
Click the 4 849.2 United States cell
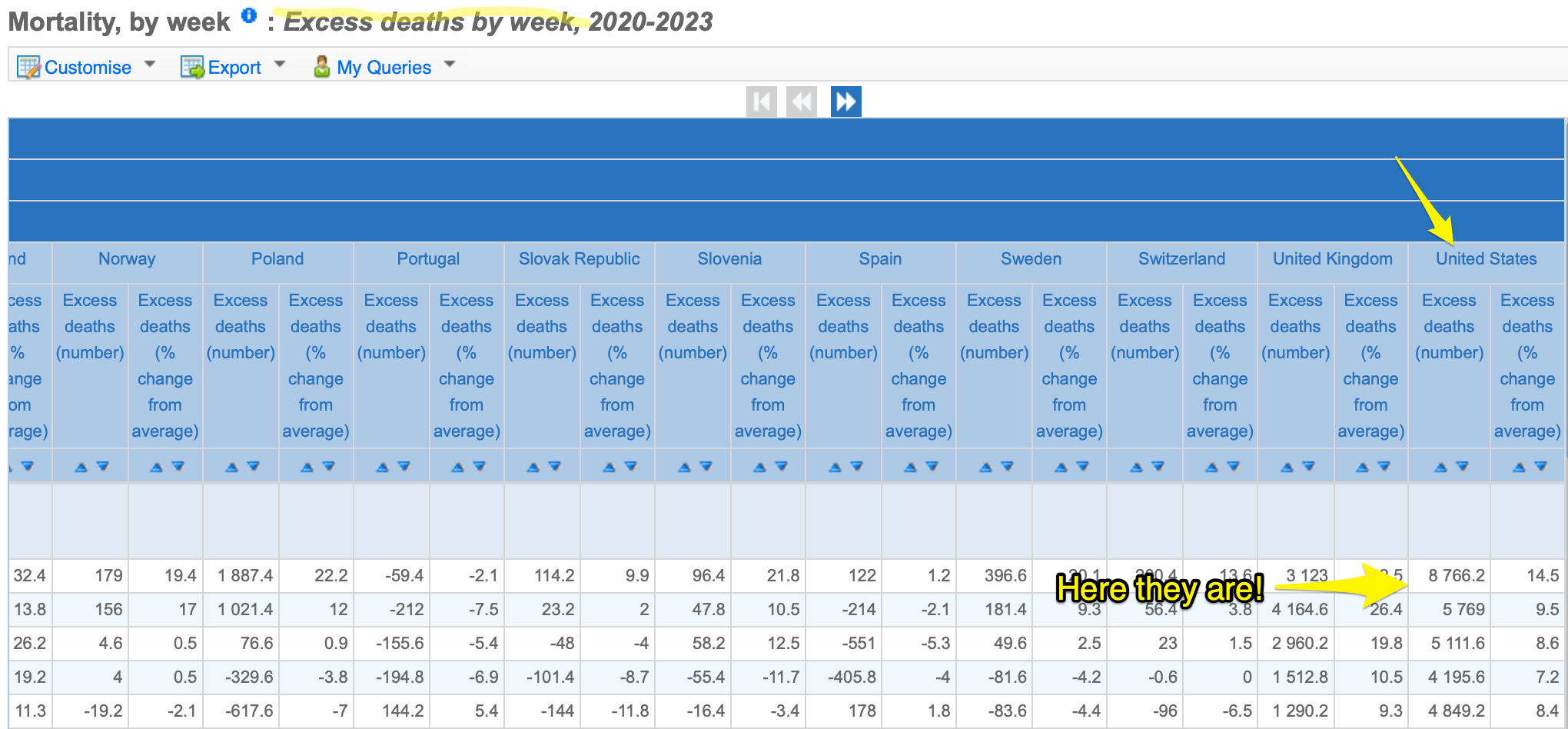1450,711
